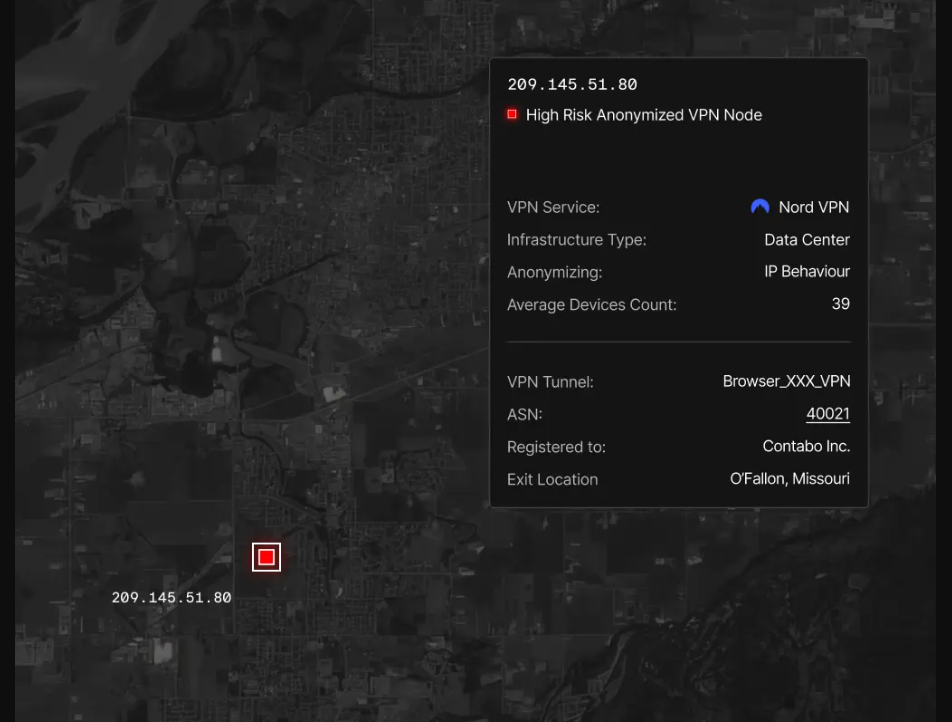Open ASN 40021 link
Screen dimensions: 952x722
tap(828, 414)
